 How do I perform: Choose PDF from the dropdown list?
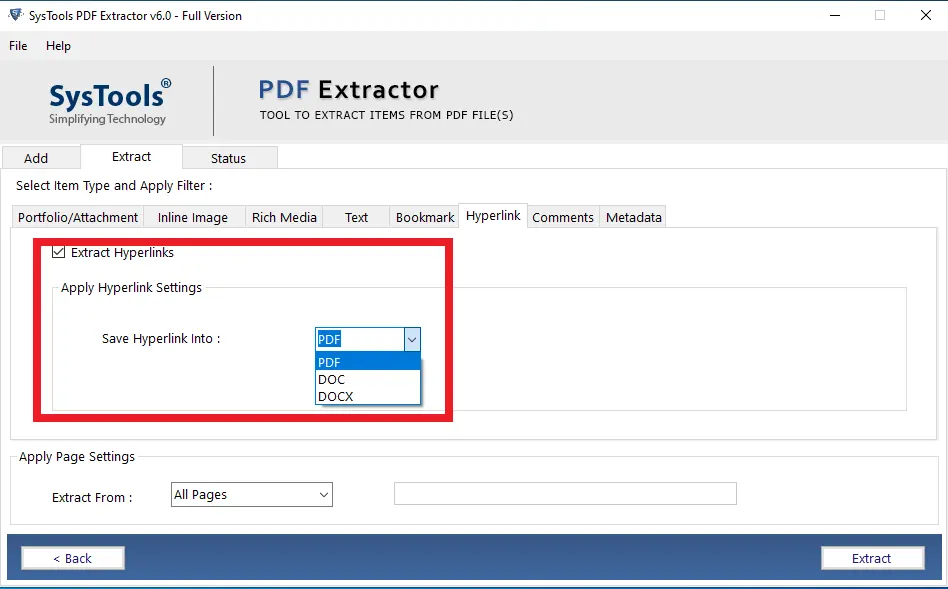pyautogui.click(x=368, y=362)
